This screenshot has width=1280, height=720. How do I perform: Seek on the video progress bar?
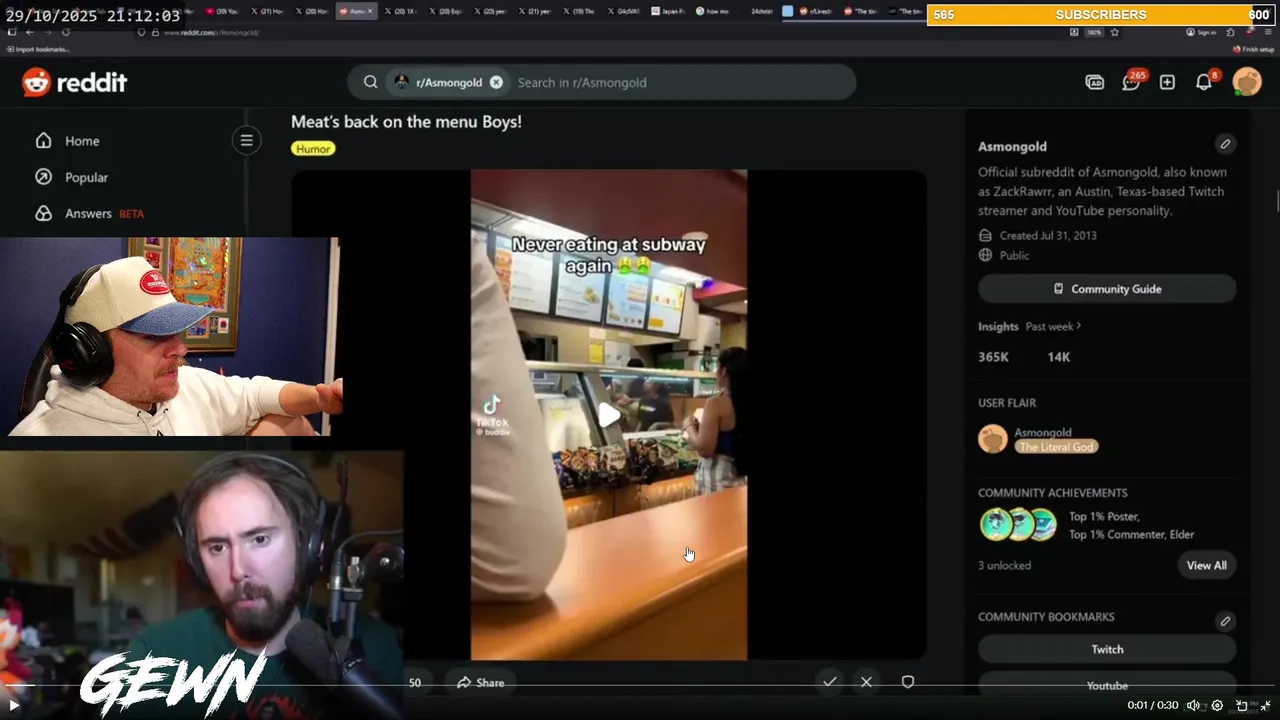tap(640, 686)
